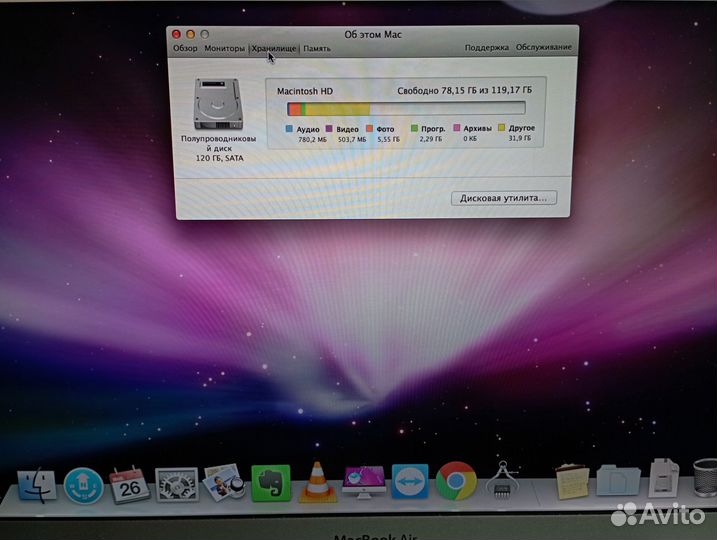Viewport: 717px width, 540px height.
Task: Click the blue Аудио legend swatch
Action: [x=289, y=128]
